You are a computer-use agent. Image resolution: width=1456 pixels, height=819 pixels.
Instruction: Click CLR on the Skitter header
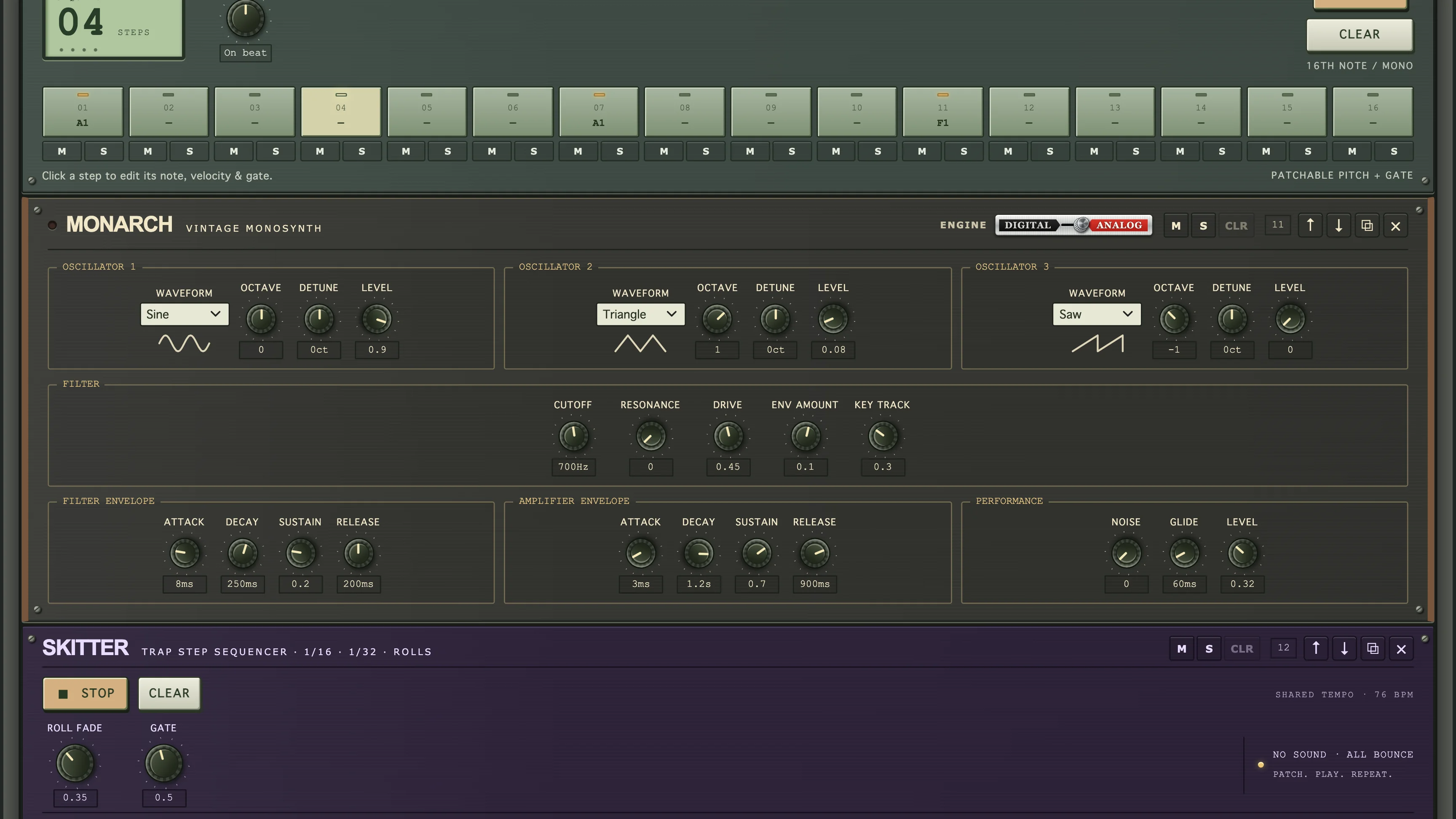coord(1242,648)
